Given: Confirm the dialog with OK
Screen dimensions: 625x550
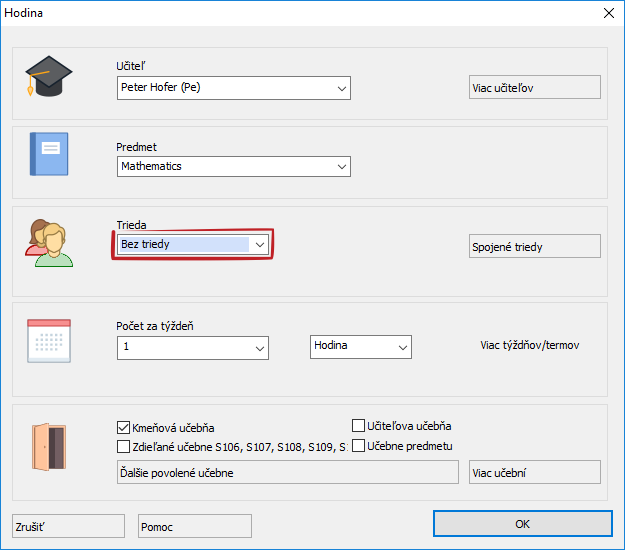Looking at the screenshot, I should 522,524.
